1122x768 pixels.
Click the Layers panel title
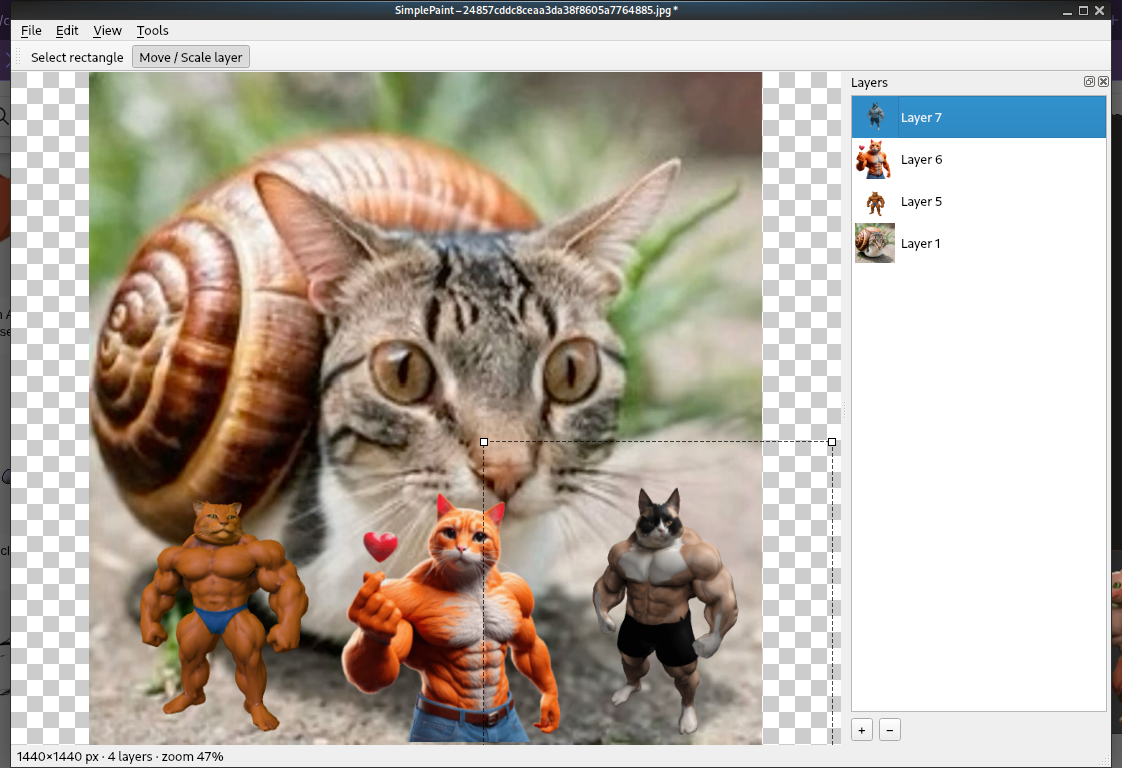[x=869, y=82]
